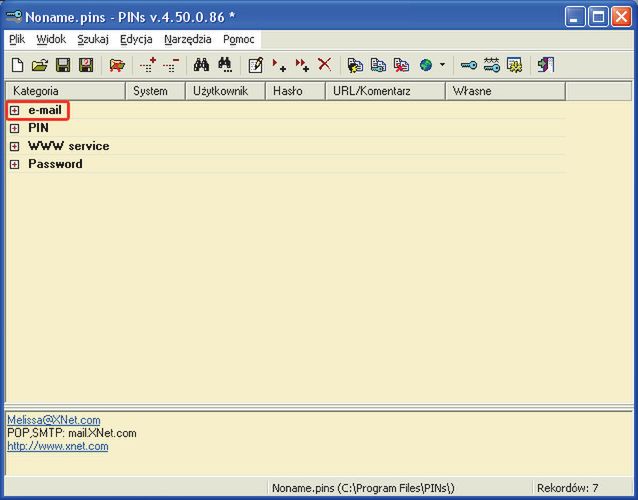The width and height of the screenshot is (638, 500).
Task: Open the Pomoc menu
Action: (x=238, y=39)
